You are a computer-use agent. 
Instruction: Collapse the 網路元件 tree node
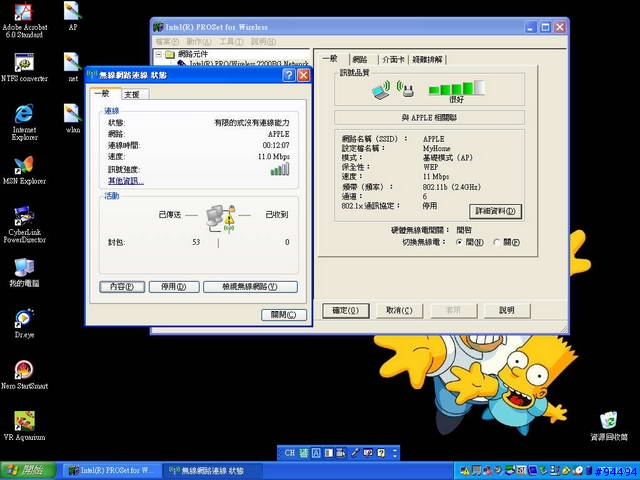point(159,54)
